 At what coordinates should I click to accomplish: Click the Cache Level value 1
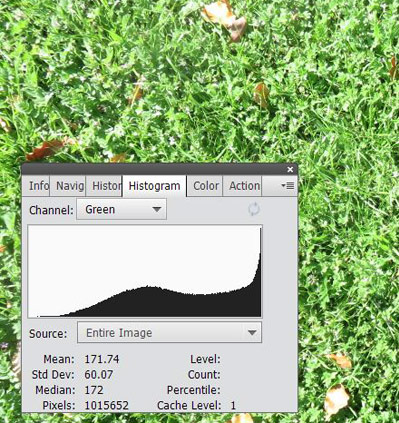(x=233, y=406)
